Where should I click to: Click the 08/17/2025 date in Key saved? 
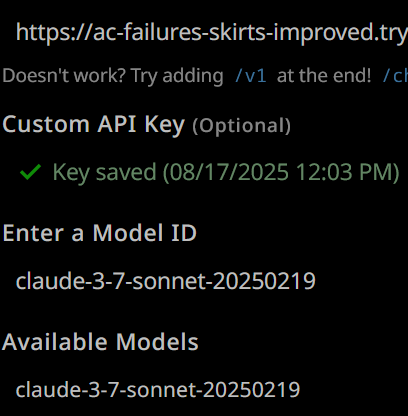click(x=225, y=172)
